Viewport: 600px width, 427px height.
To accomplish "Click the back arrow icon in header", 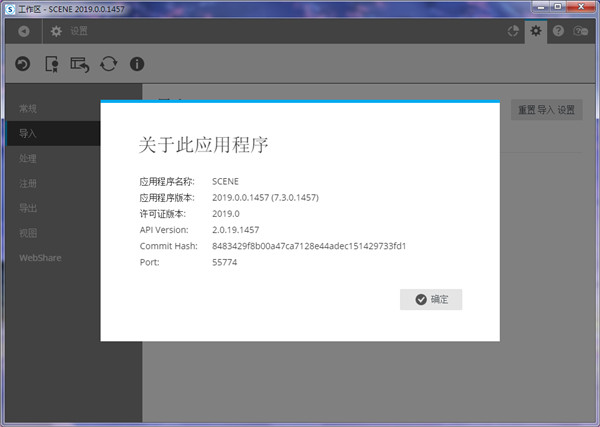I will coord(23,32).
